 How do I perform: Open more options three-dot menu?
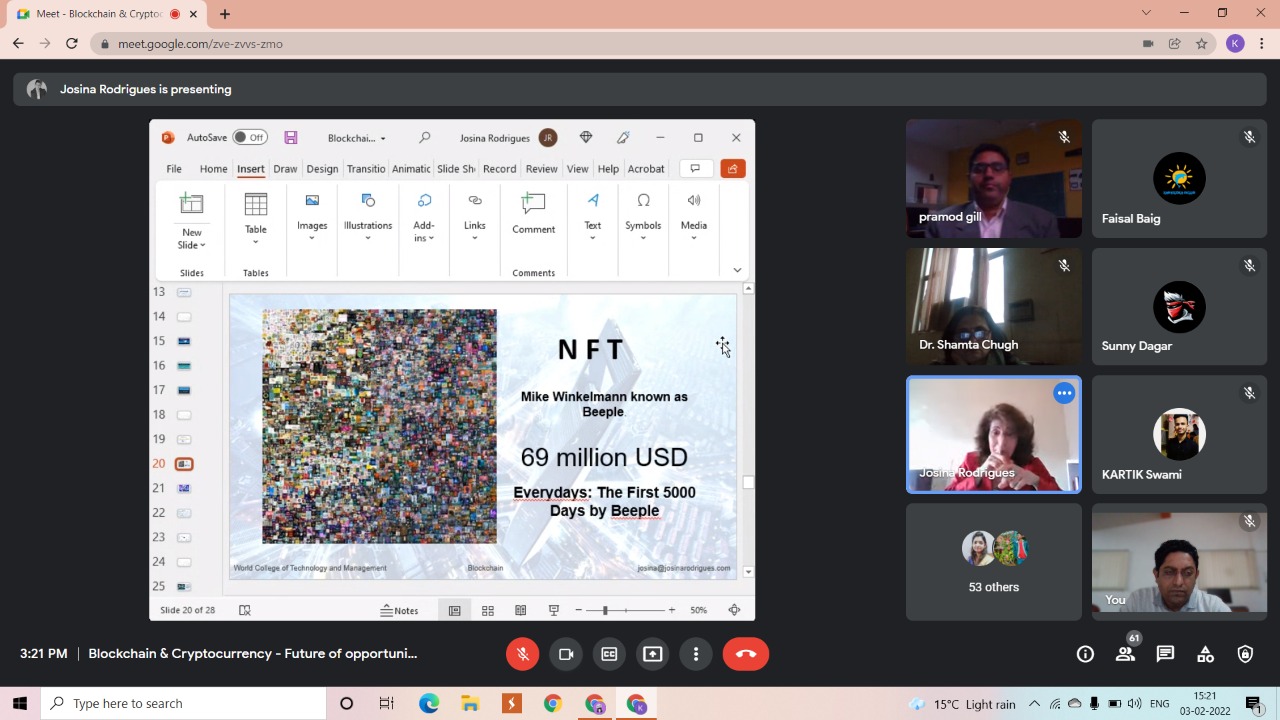pyautogui.click(x=696, y=654)
